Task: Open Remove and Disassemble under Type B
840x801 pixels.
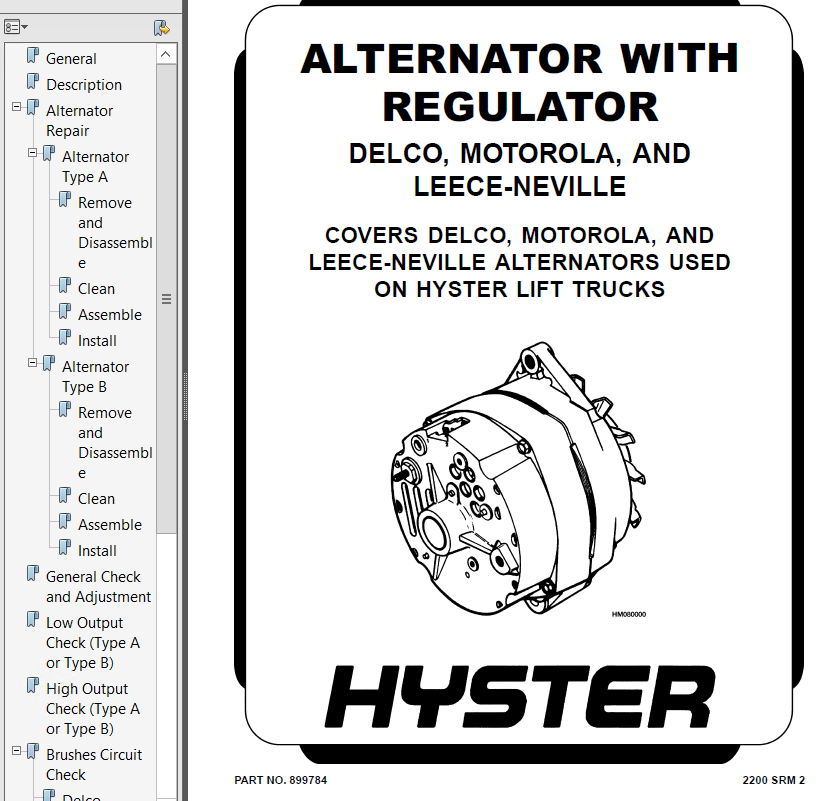Action: coord(115,443)
